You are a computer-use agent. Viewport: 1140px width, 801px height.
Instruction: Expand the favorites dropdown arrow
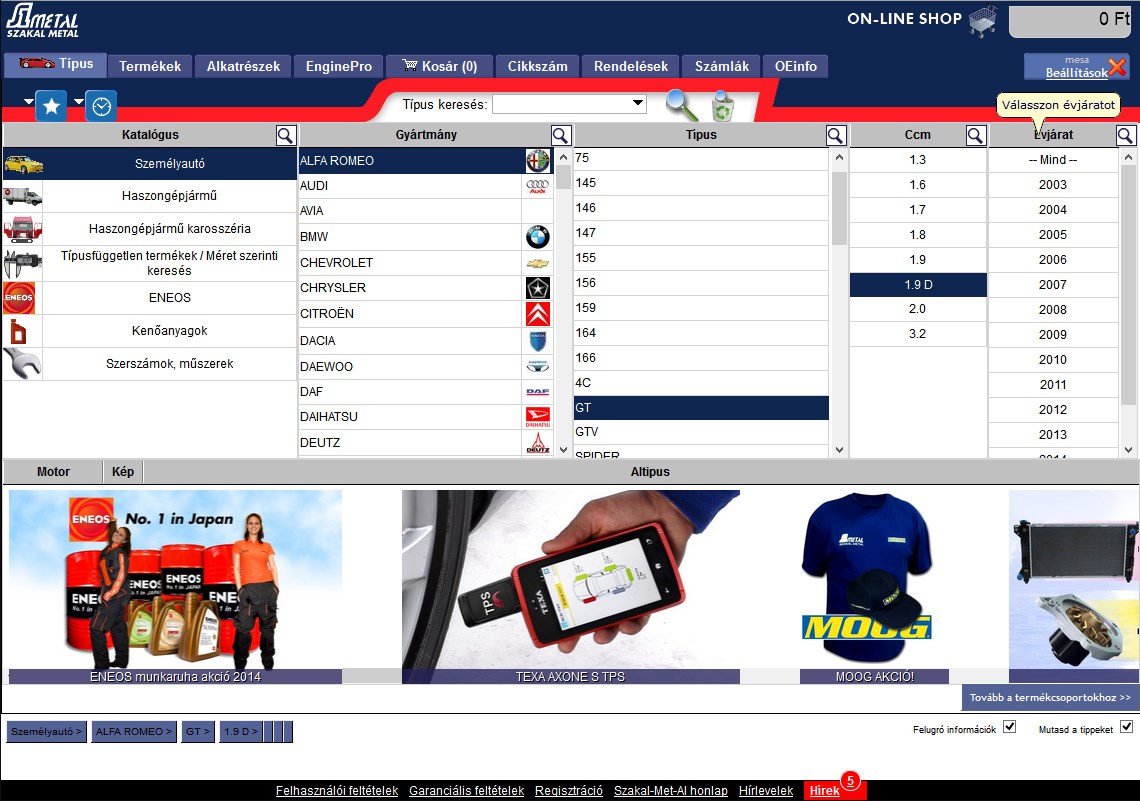click(x=28, y=101)
